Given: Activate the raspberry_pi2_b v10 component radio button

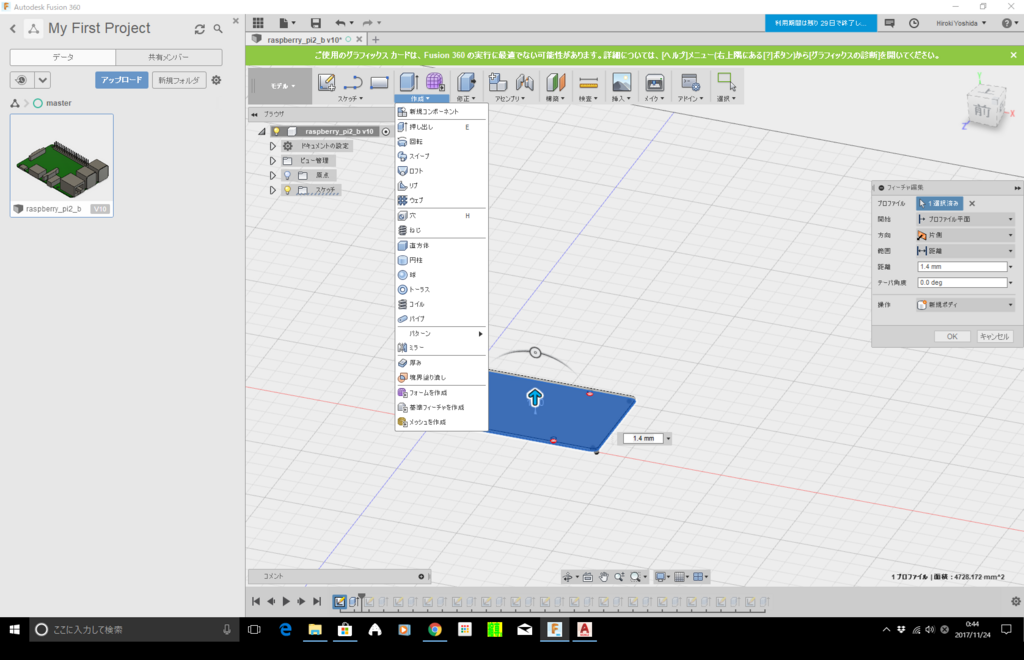Looking at the screenshot, I should click(386, 131).
